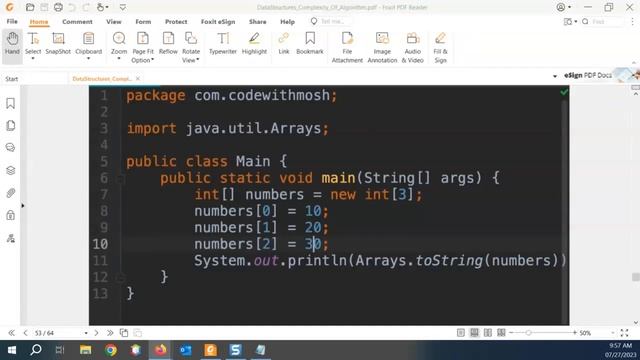
Task: Print the document via printer icon
Action: [58, 7]
